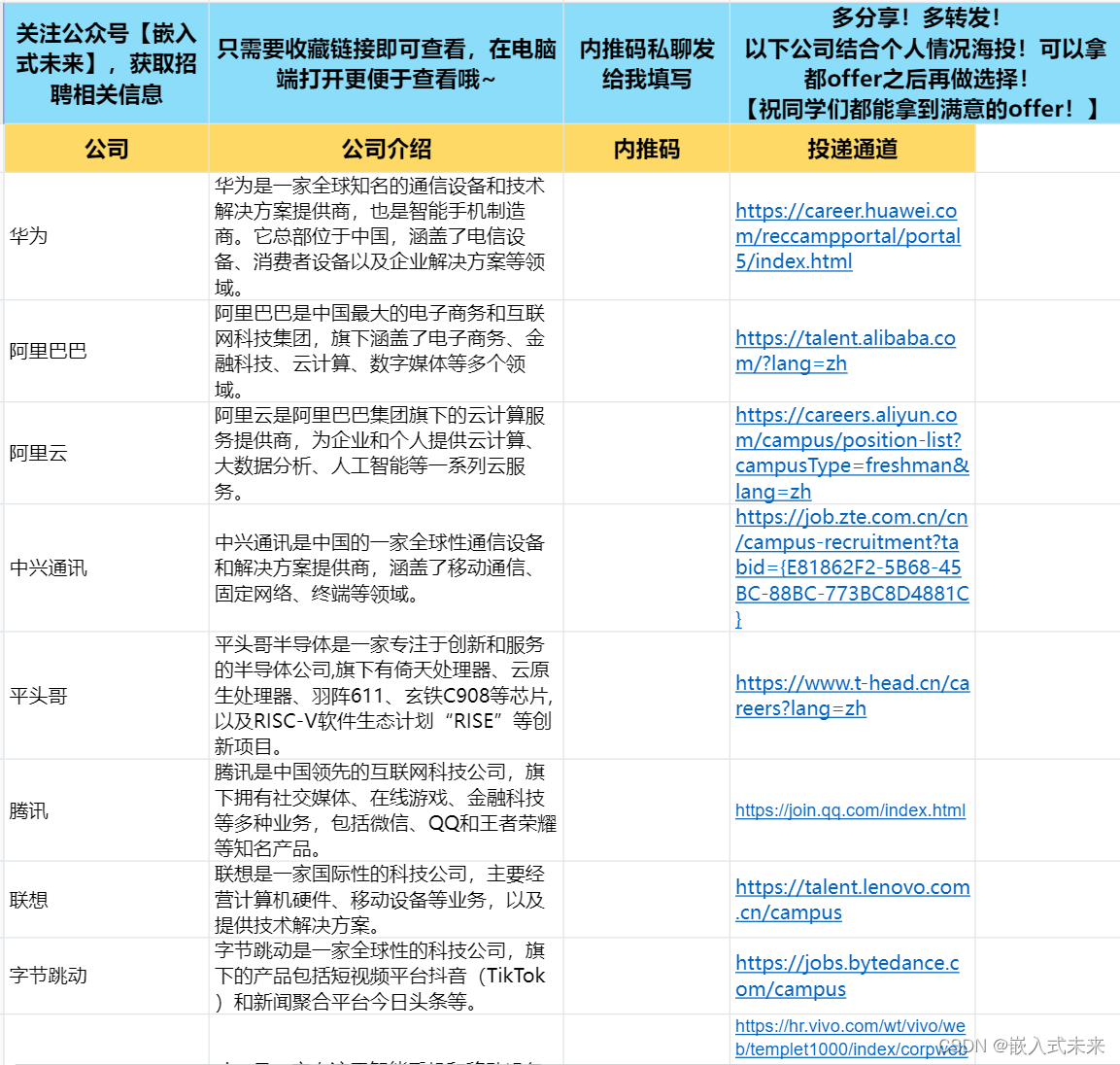Open the hr.vivo.com link
Viewport: 1120px width, 1065px height.
(x=850, y=1037)
